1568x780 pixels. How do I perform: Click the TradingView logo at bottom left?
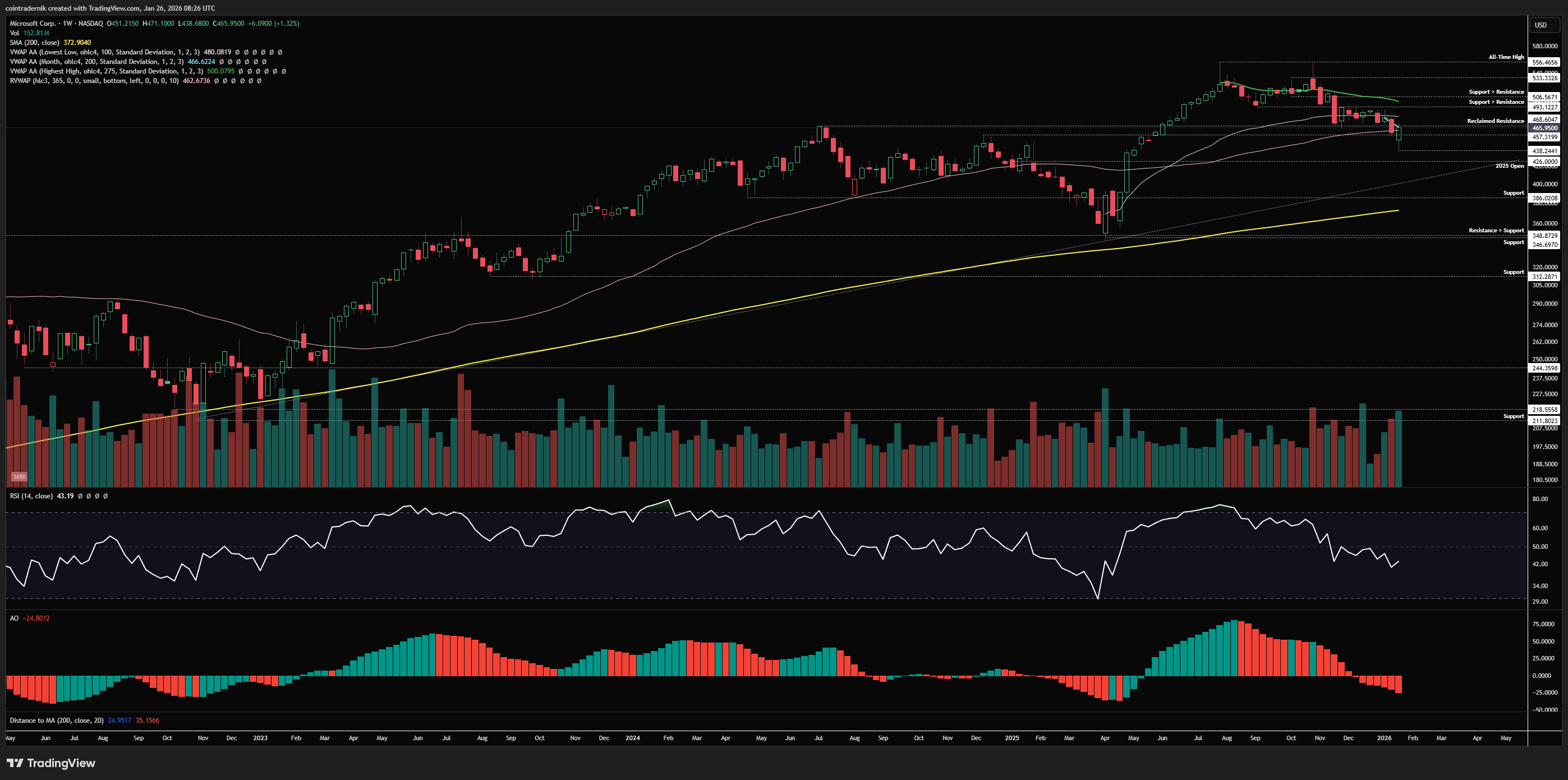51,763
